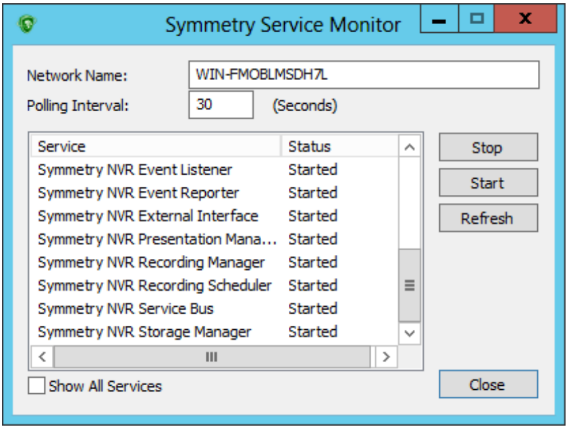The image size is (568, 427).
Task: Maximize the Symmetry Service Monitor window
Action: (477, 19)
